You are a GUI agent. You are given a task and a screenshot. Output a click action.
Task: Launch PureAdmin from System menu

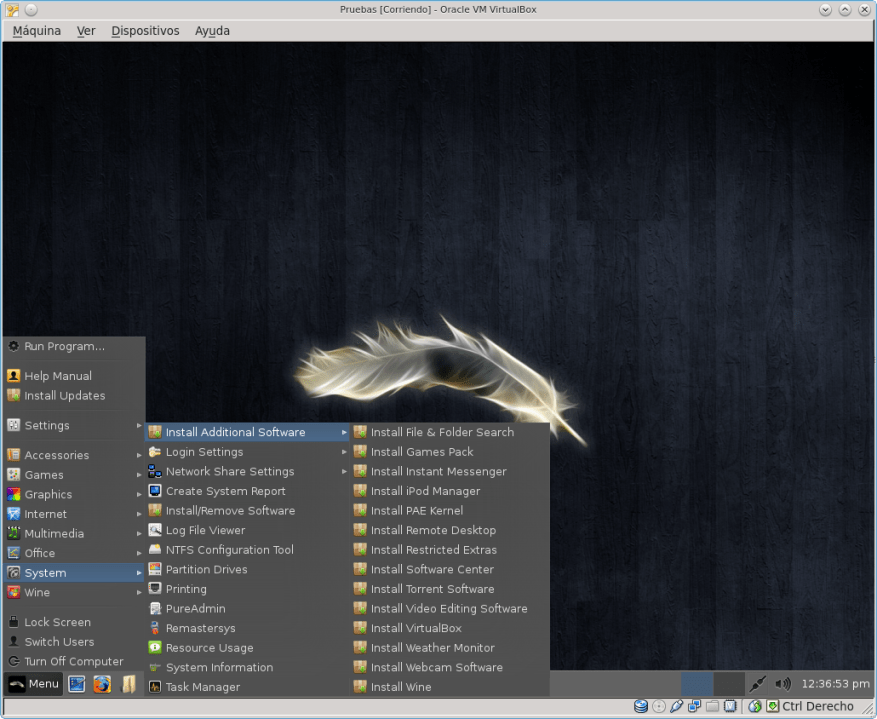(x=194, y=608)
